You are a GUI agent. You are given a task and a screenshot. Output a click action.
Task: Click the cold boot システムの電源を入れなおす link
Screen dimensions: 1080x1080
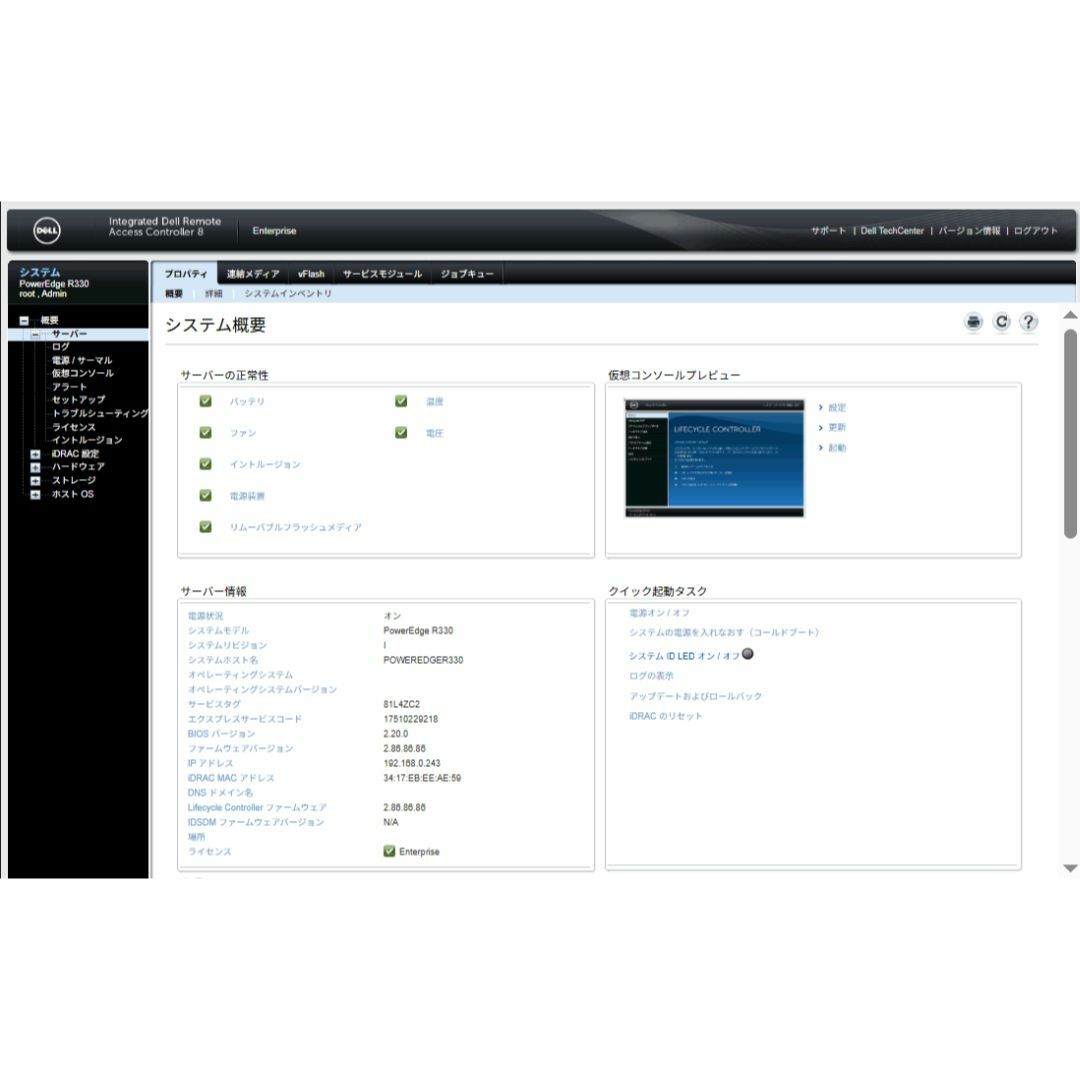724,632
